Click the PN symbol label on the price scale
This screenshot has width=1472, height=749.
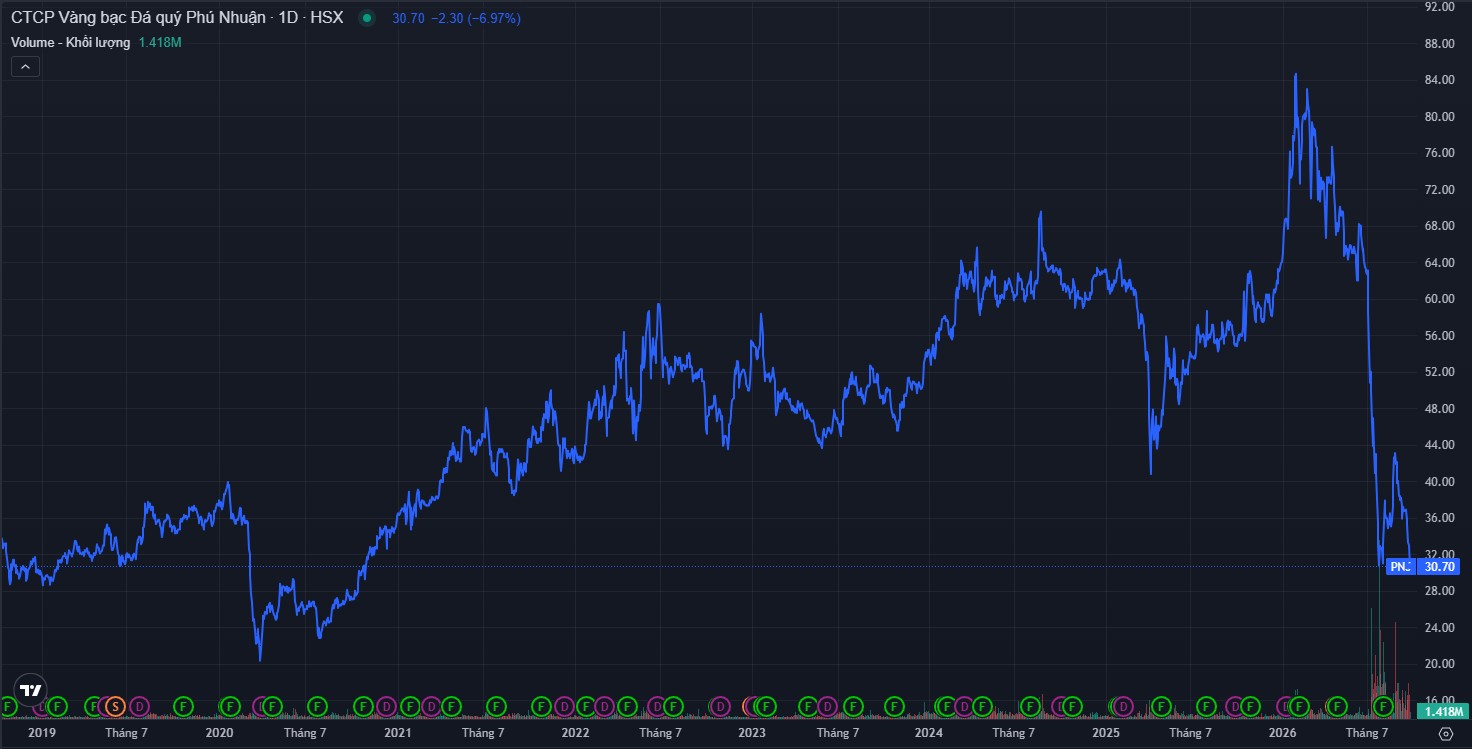click(x=1400, y=566)
